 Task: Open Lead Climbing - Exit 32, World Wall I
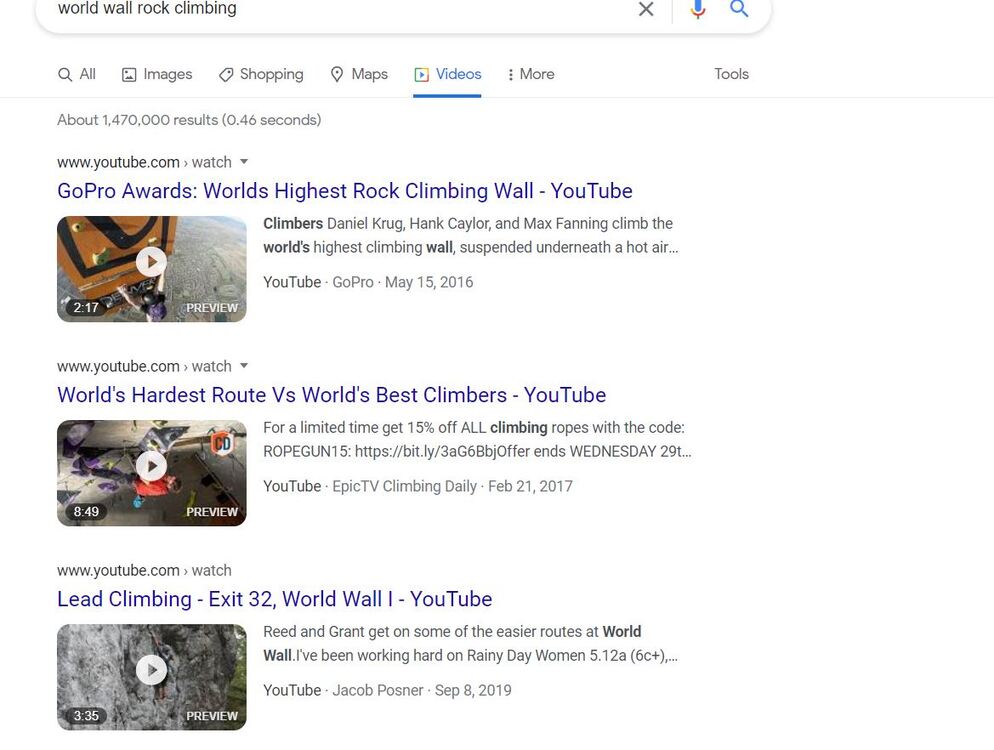coord(274,599)
